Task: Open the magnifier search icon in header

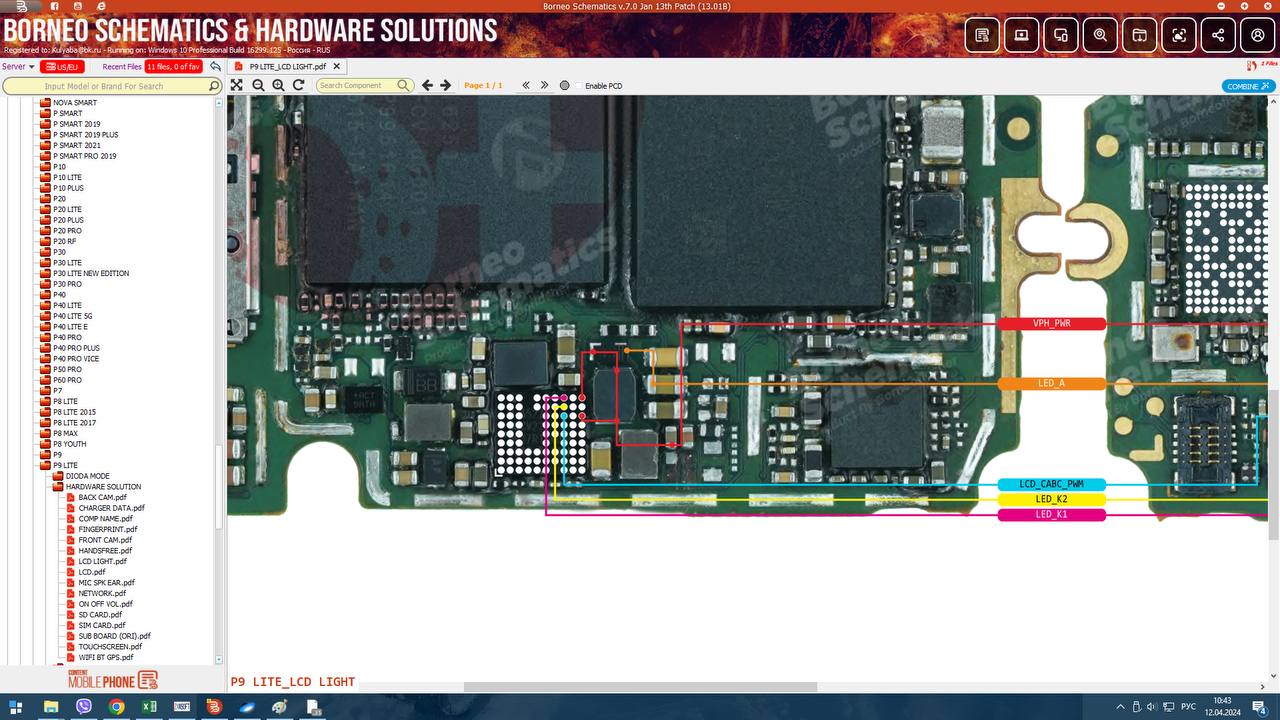Action: click(x=1100, y=35)
